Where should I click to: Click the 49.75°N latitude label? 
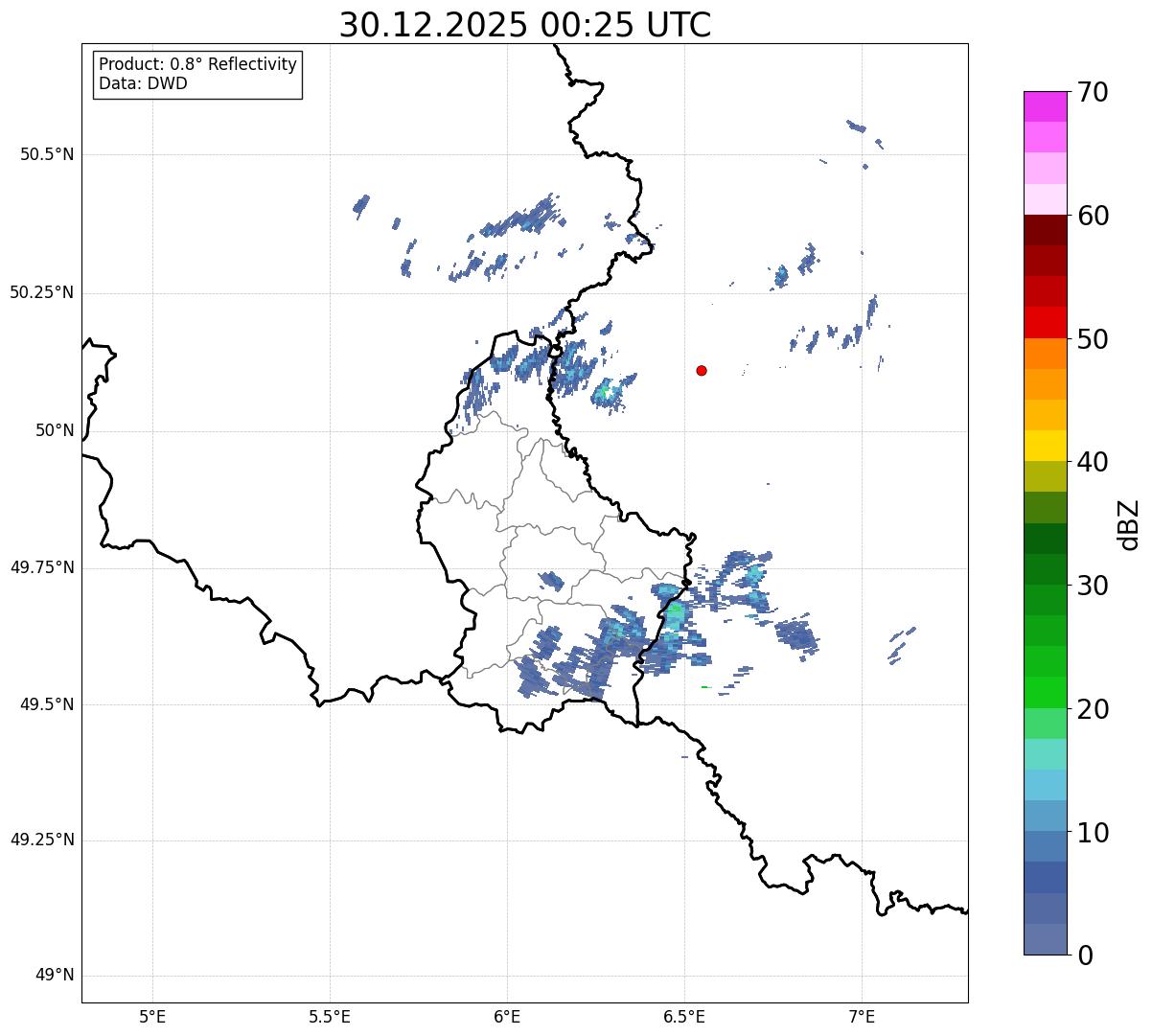(41, 567)
